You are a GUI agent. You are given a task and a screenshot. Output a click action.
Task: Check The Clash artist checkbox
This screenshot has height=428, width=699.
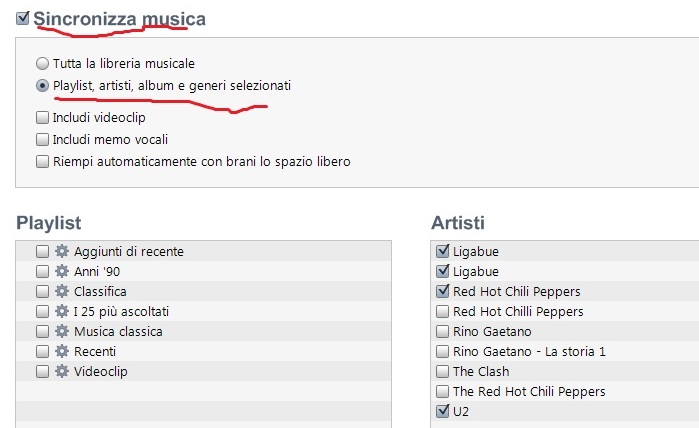pyautogui.click(x=442, y=371)
